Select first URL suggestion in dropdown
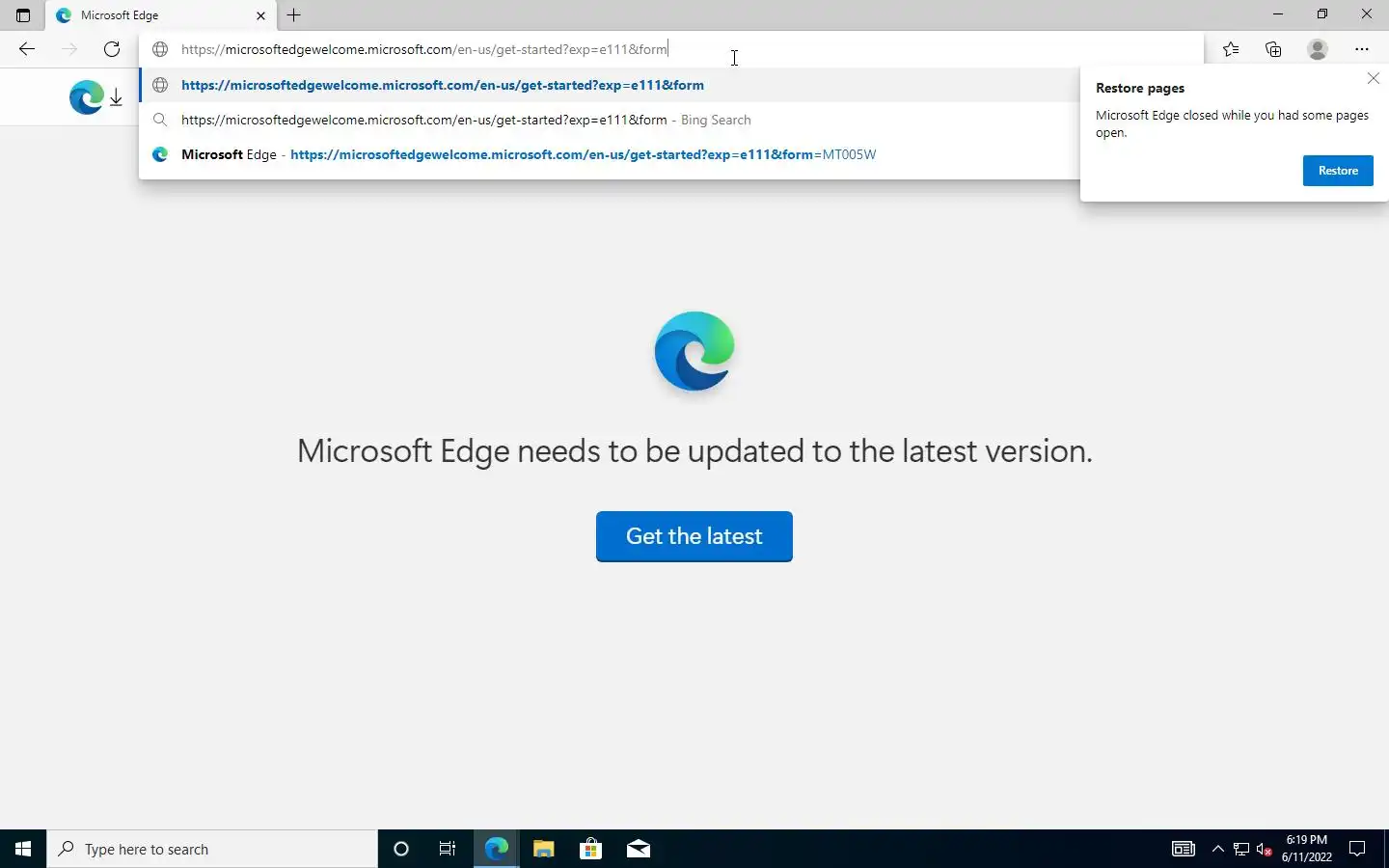Image resolution: width=1389 pixels, height=868 pixels. (610, 85)
